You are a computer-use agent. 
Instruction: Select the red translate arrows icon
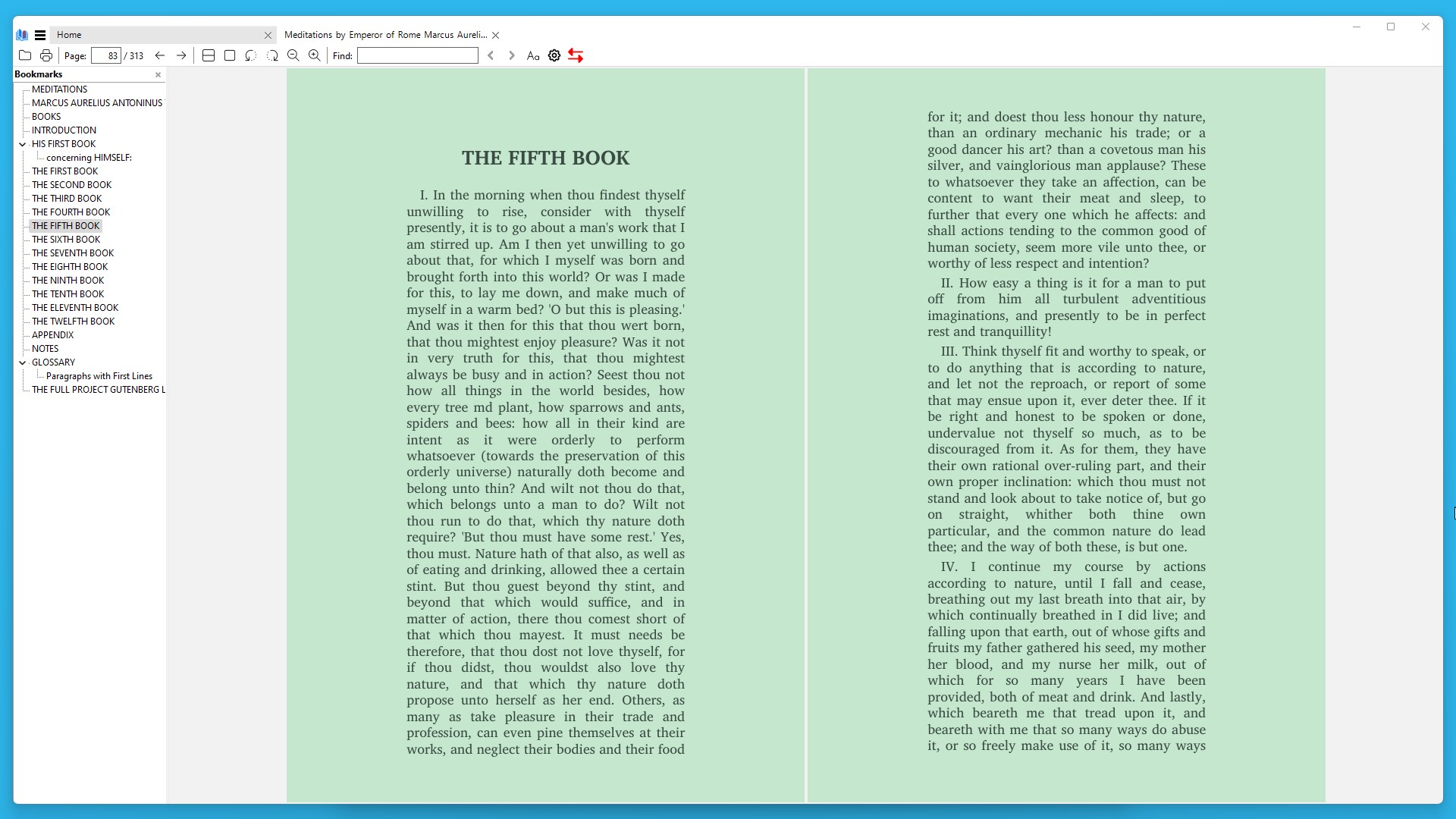tap(576, 55)
